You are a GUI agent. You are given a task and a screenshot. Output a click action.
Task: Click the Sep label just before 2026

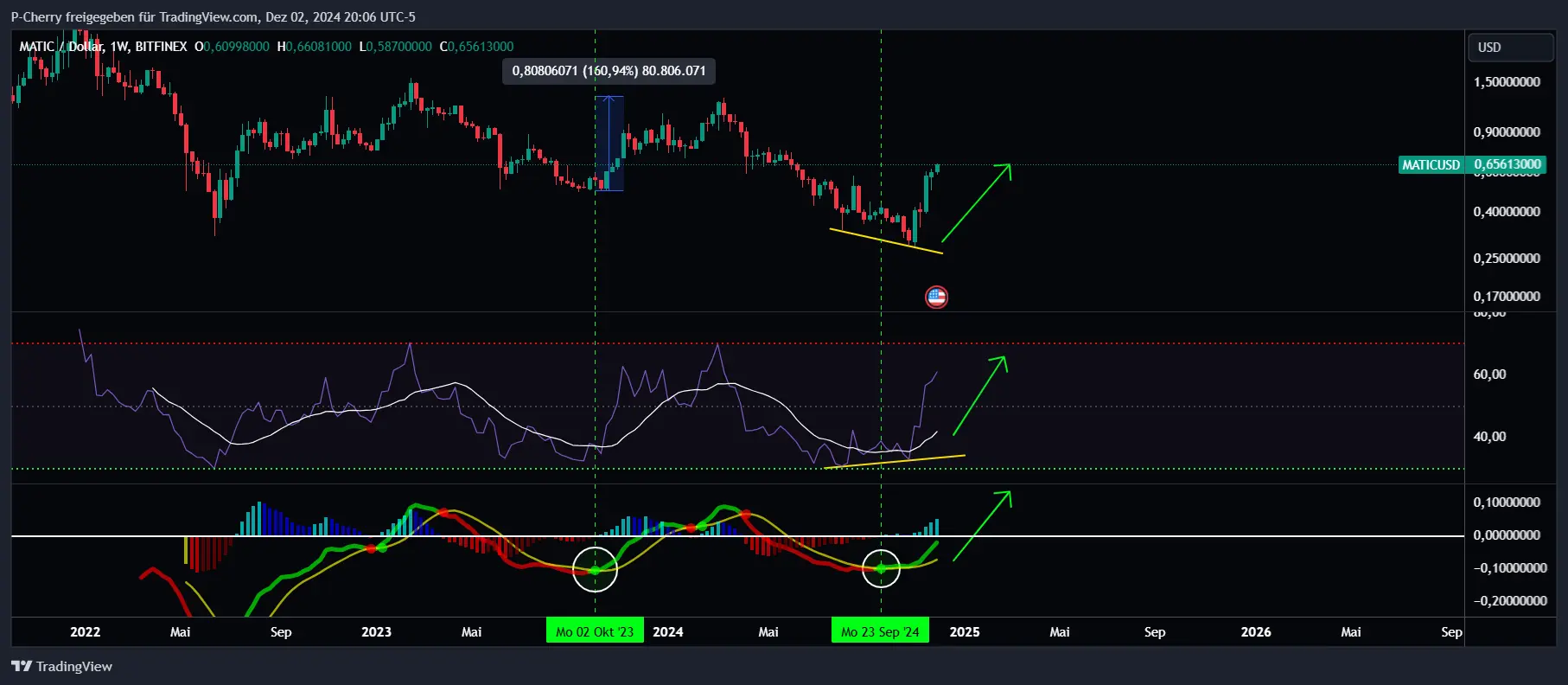1155,632
